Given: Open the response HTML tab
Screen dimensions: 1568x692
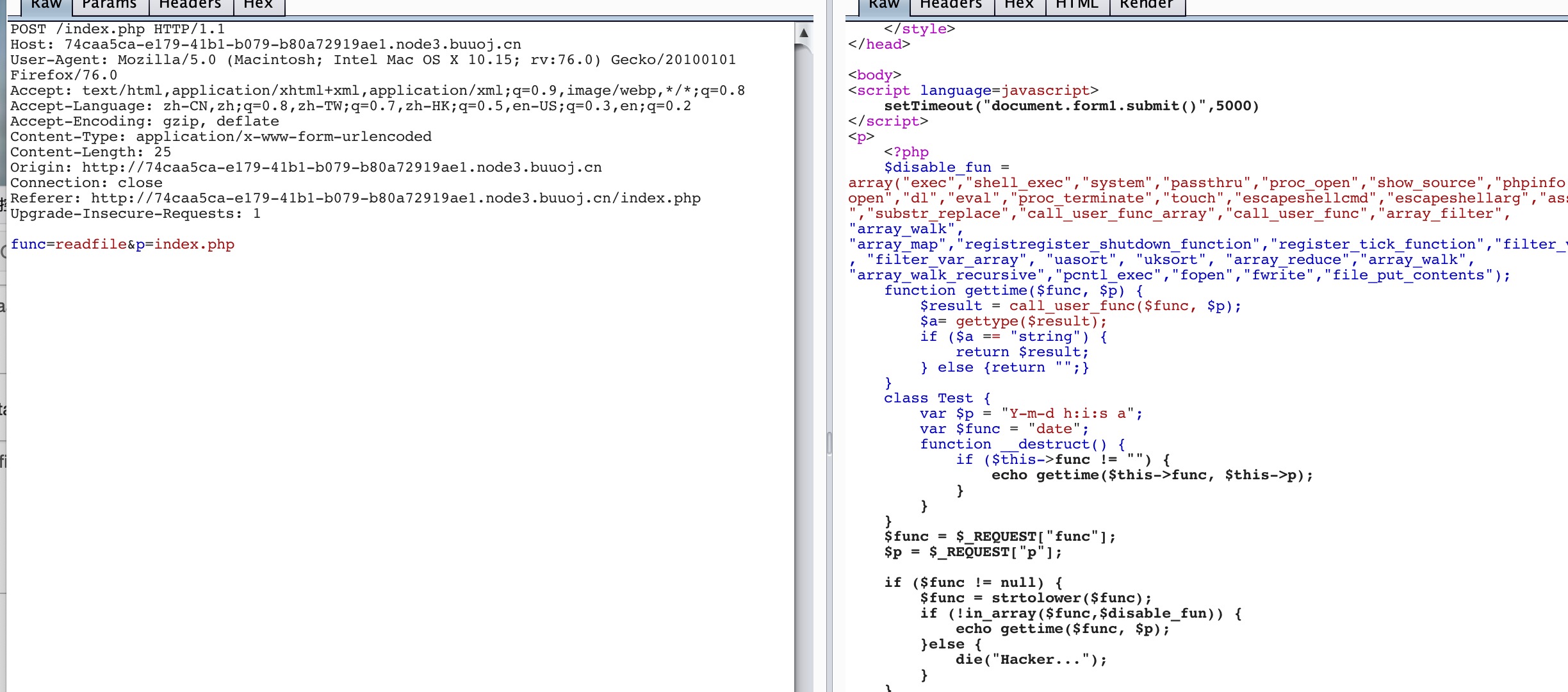Looking at the screenshot, I should coord(1077,6).
